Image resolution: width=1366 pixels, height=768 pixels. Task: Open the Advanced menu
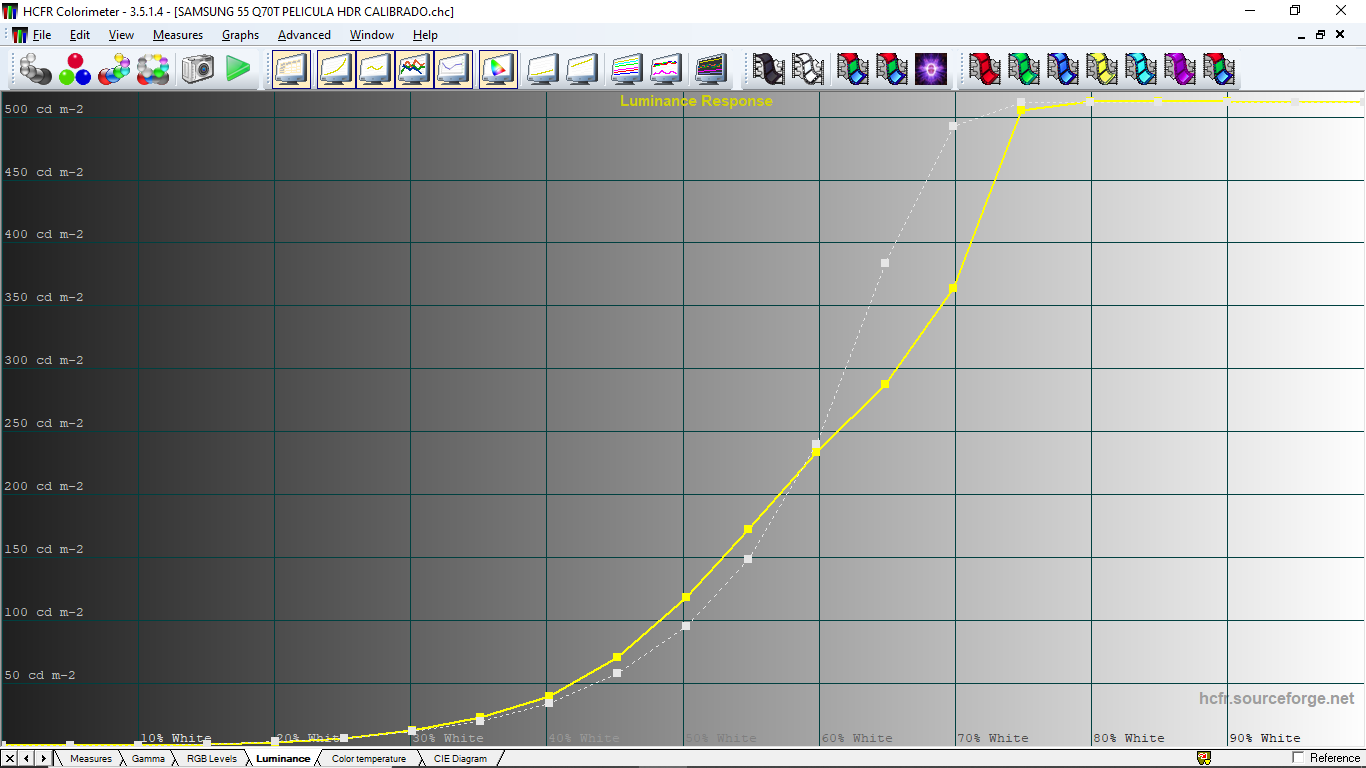[x=304, y=35]
